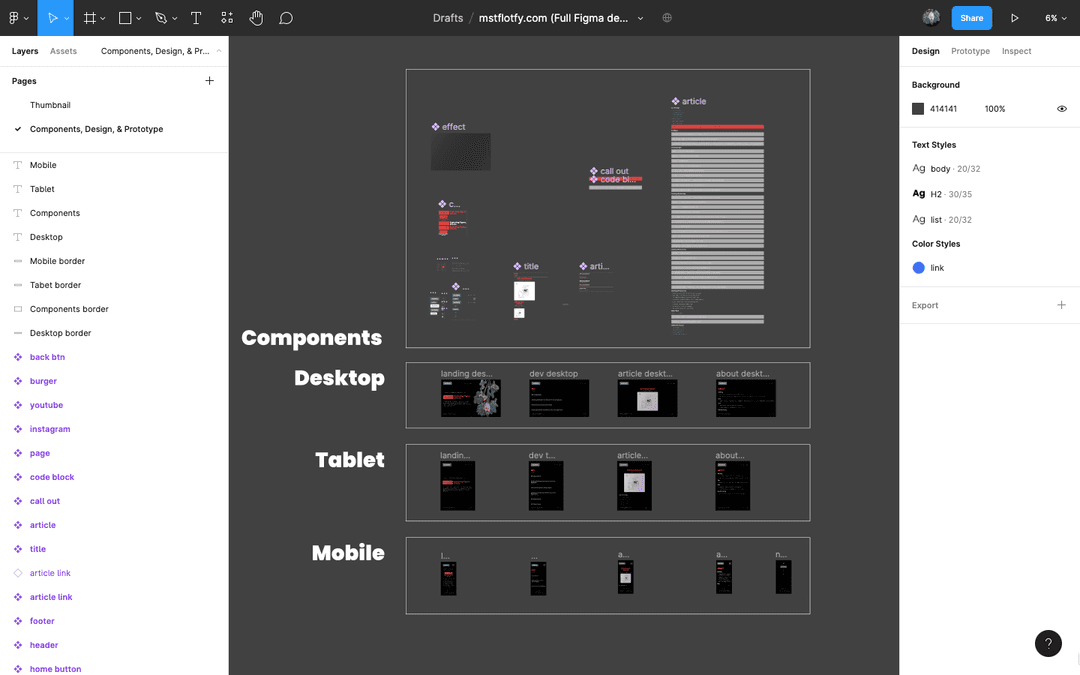Add a new page with plus button
The height and width of the screenshot is (675, 1080).
(x=209, y=80)
